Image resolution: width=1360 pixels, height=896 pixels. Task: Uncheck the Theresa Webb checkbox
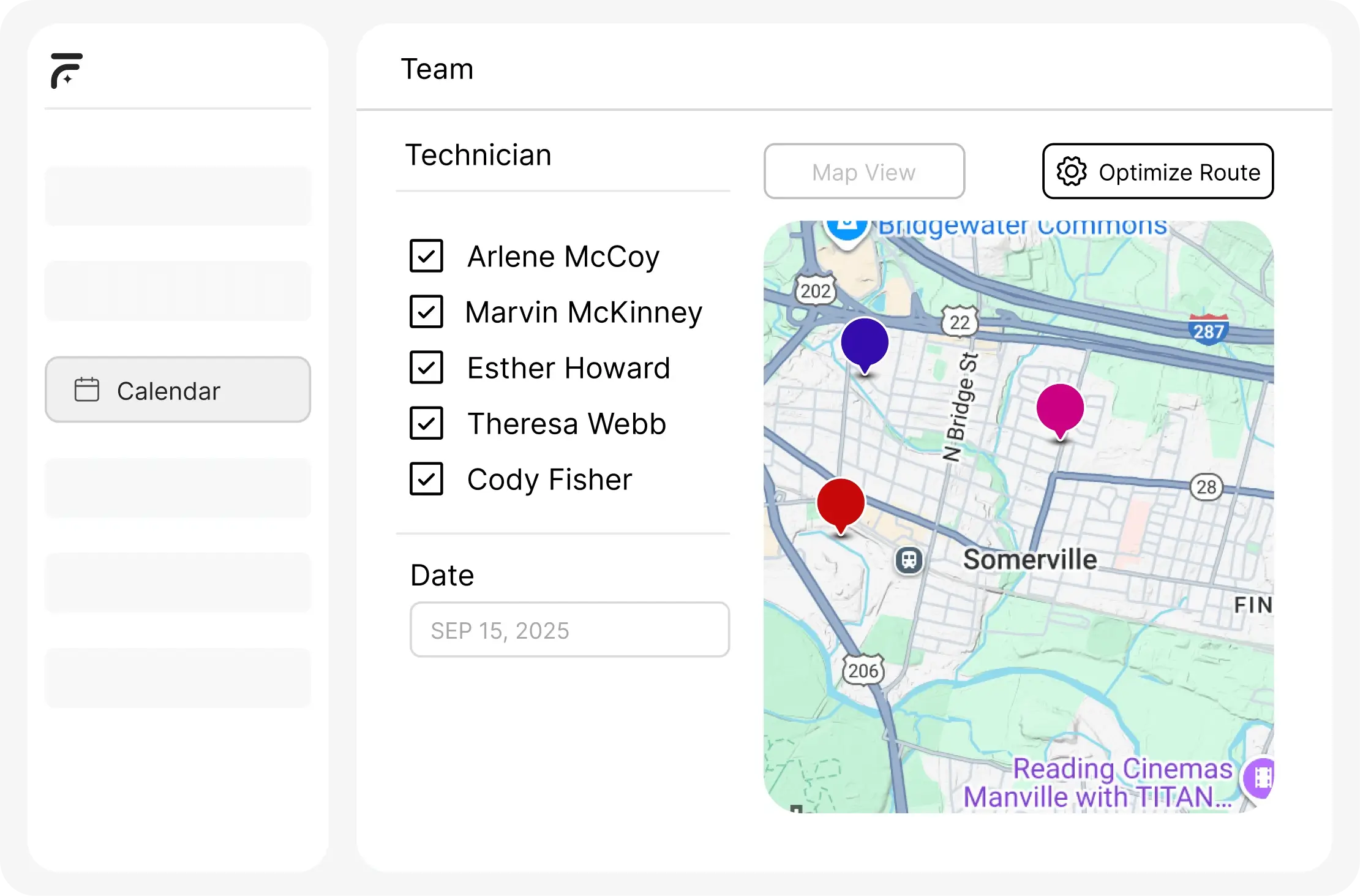426,423
